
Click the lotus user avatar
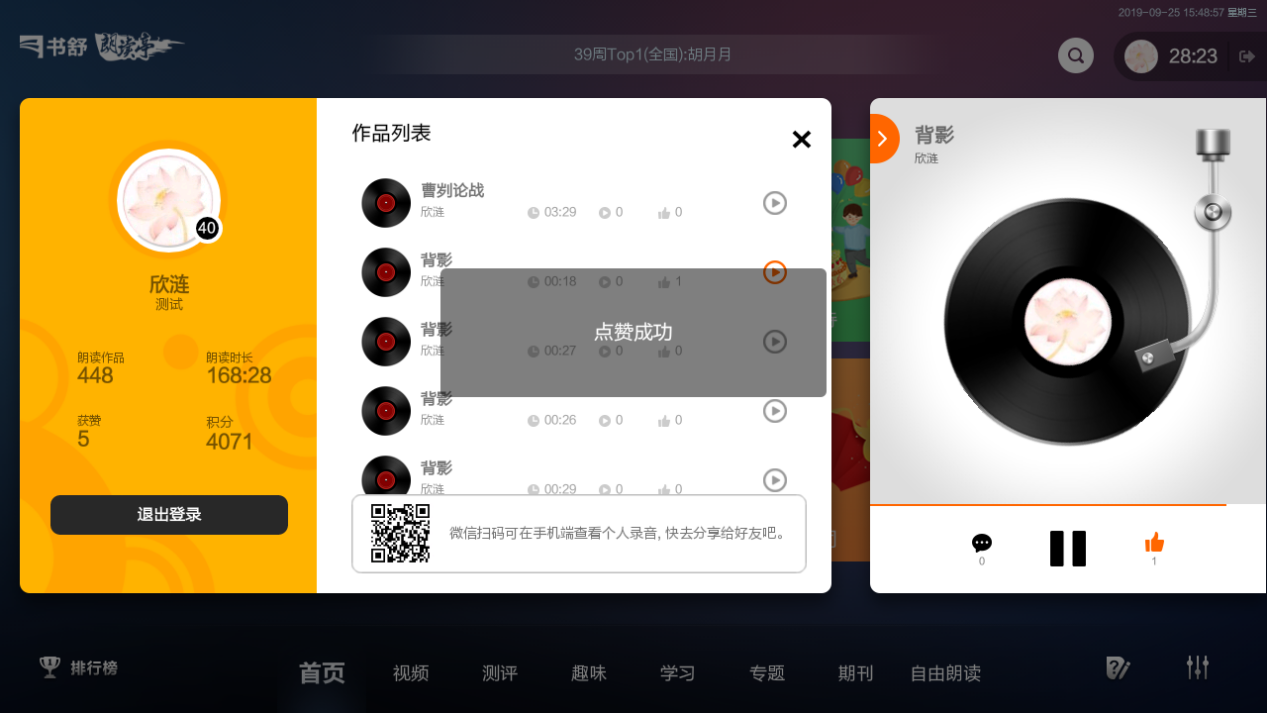tap(168, 199)
